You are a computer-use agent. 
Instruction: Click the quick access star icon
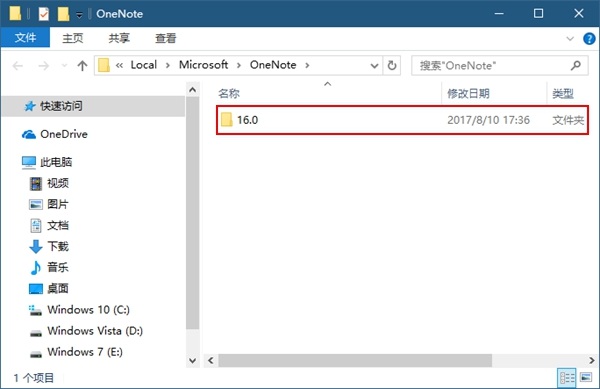pos(29,106)
